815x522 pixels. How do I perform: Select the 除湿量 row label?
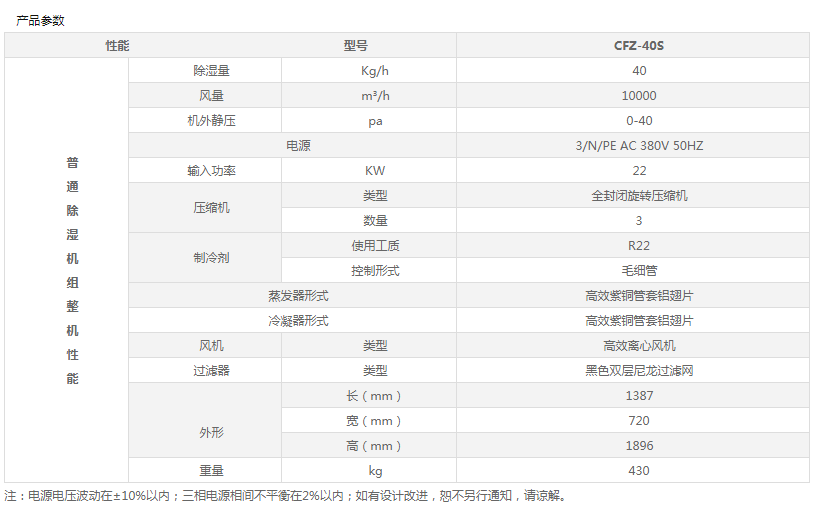(211, 71)
